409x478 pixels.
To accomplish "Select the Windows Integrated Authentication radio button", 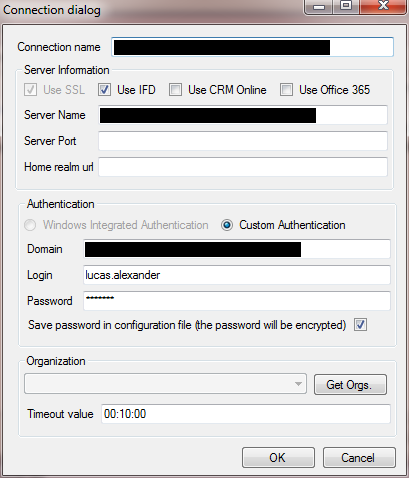I will [30, 225].
